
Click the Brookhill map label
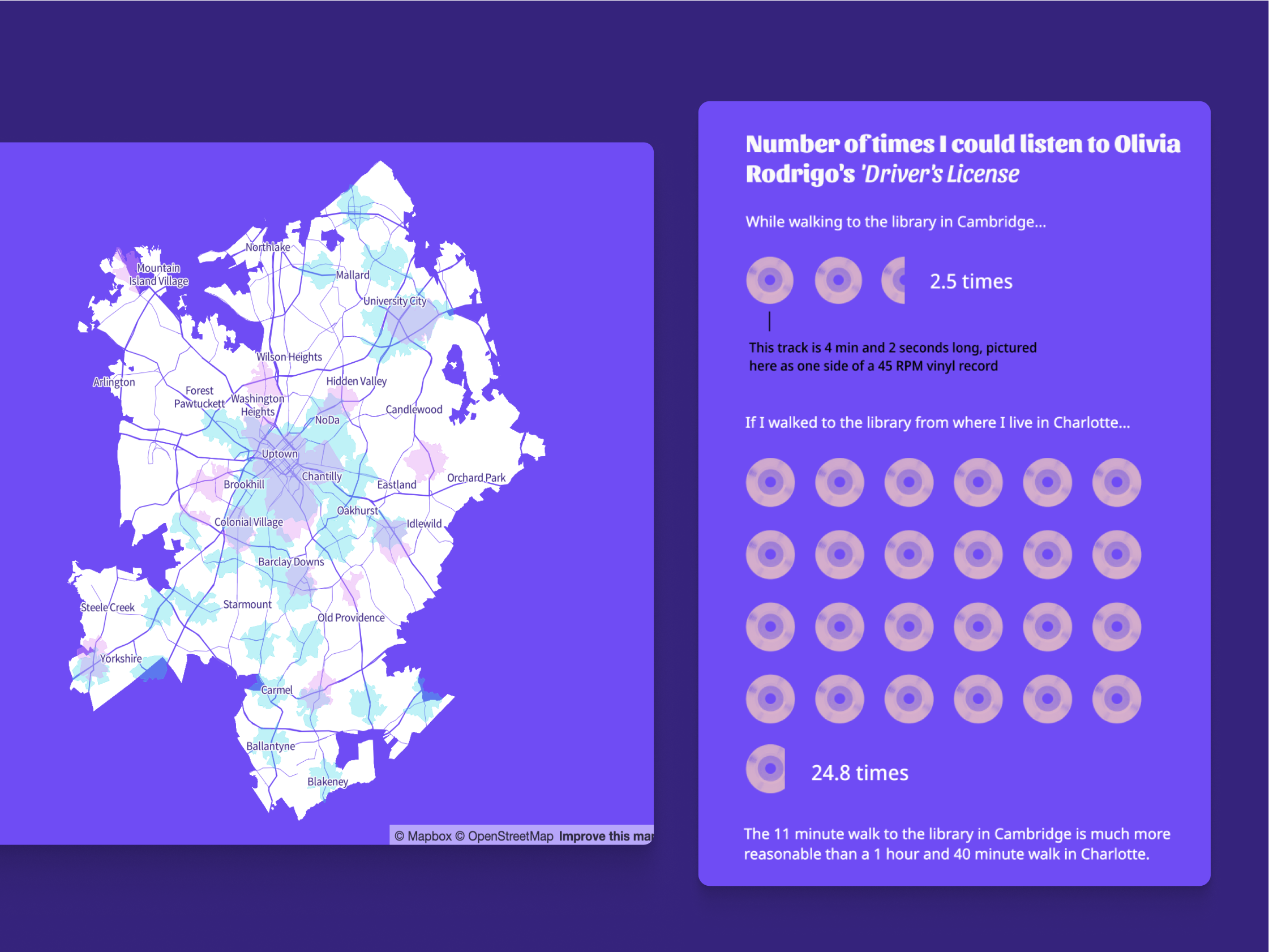(x=244, y=484)
